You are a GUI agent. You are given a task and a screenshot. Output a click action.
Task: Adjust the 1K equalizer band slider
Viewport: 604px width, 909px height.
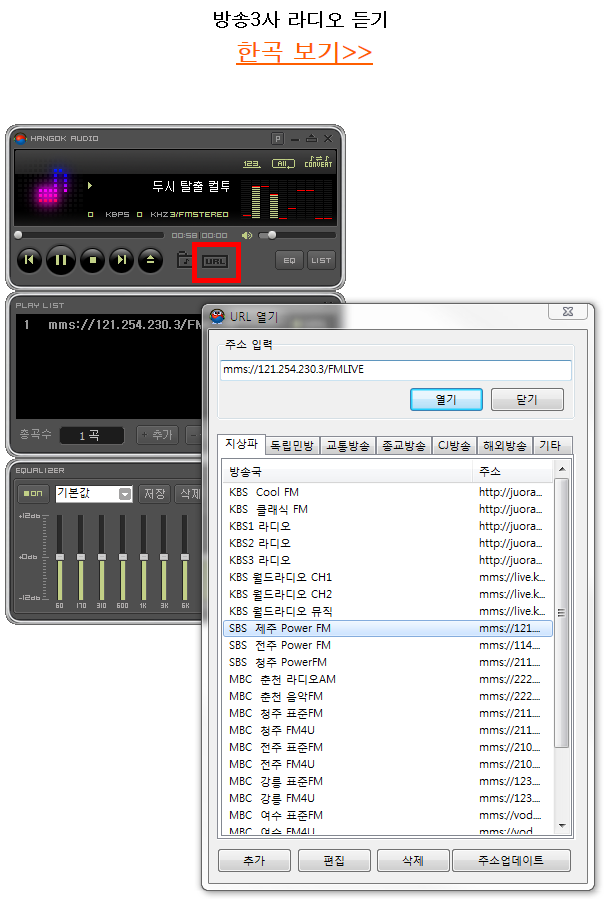pyautogui.click(x=143, y=557)
